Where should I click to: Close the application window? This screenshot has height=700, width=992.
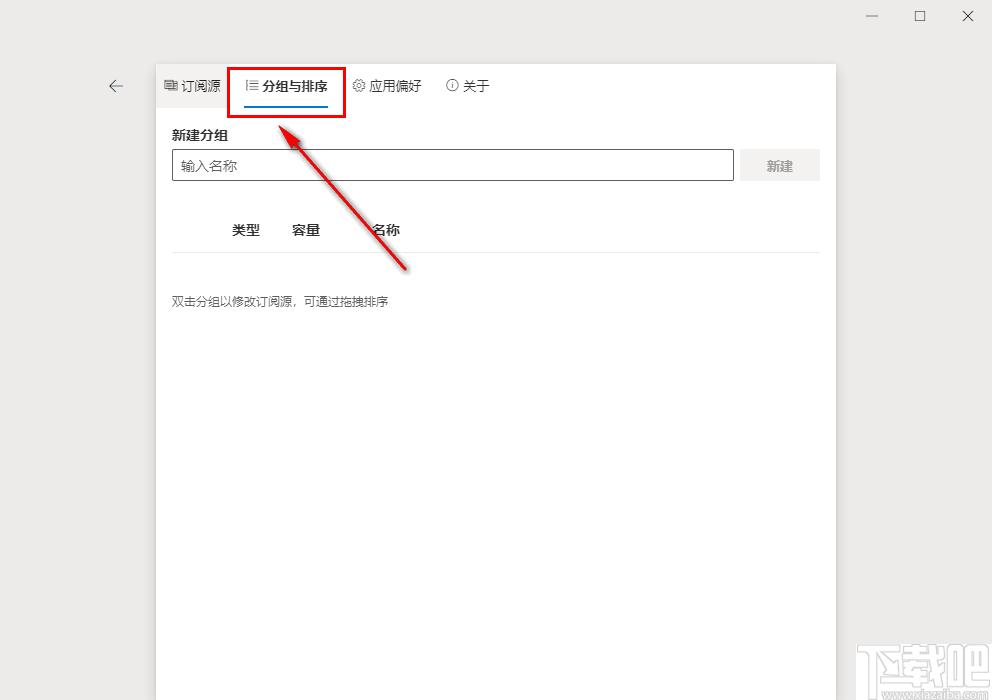click(x=968, y=16)
